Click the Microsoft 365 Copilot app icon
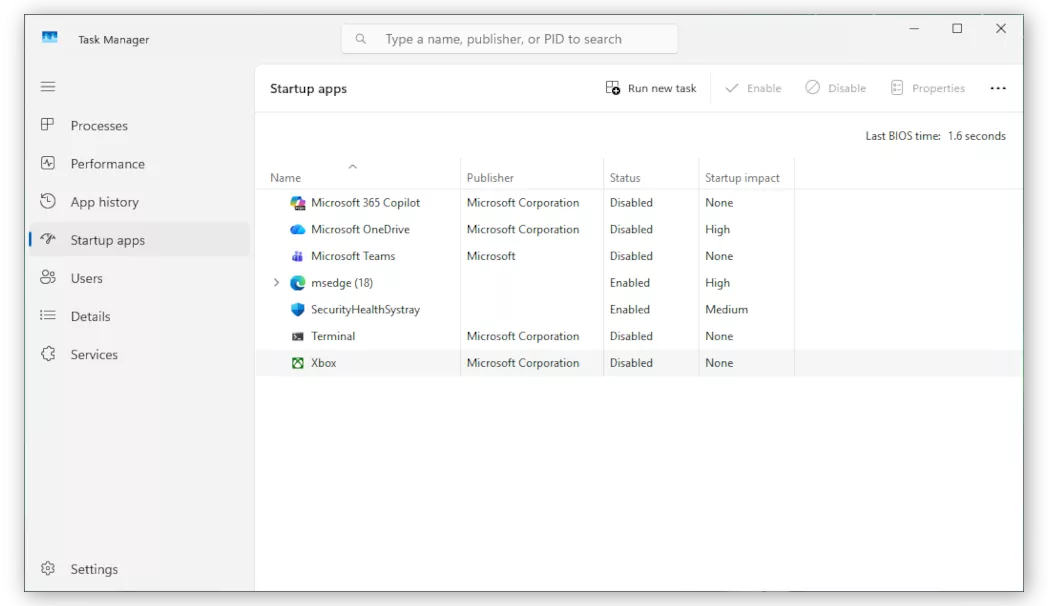Screen dimensions: 1048x606 point(298,202)
